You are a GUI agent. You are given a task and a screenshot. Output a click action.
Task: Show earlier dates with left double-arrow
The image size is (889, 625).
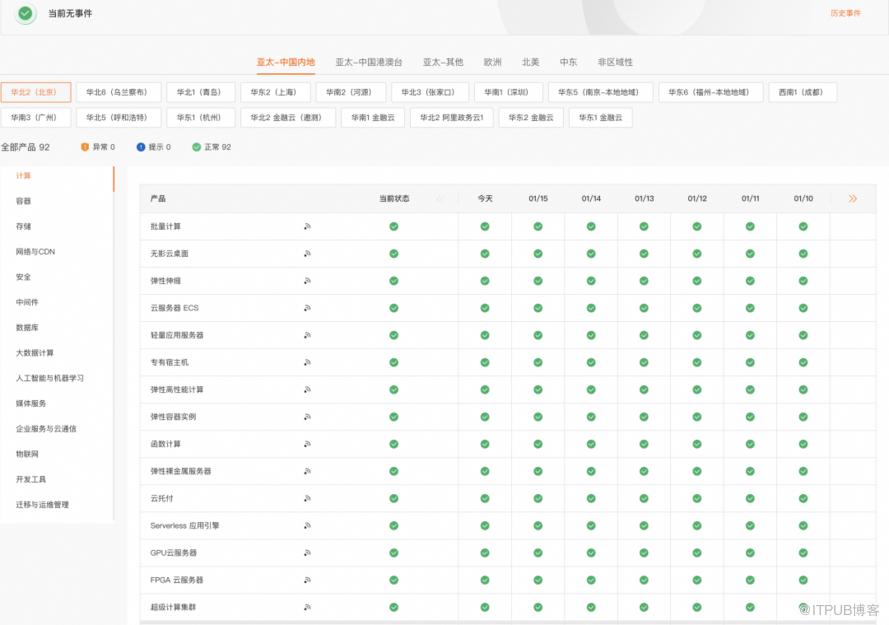click(441, 199)
